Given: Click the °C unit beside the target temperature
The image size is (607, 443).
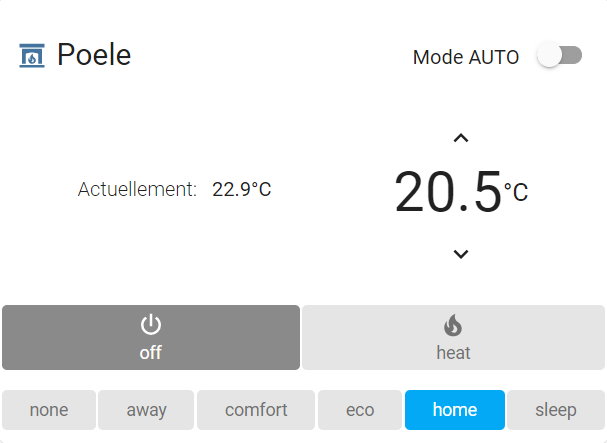Looking at the screenshot, I should (516, 193).
